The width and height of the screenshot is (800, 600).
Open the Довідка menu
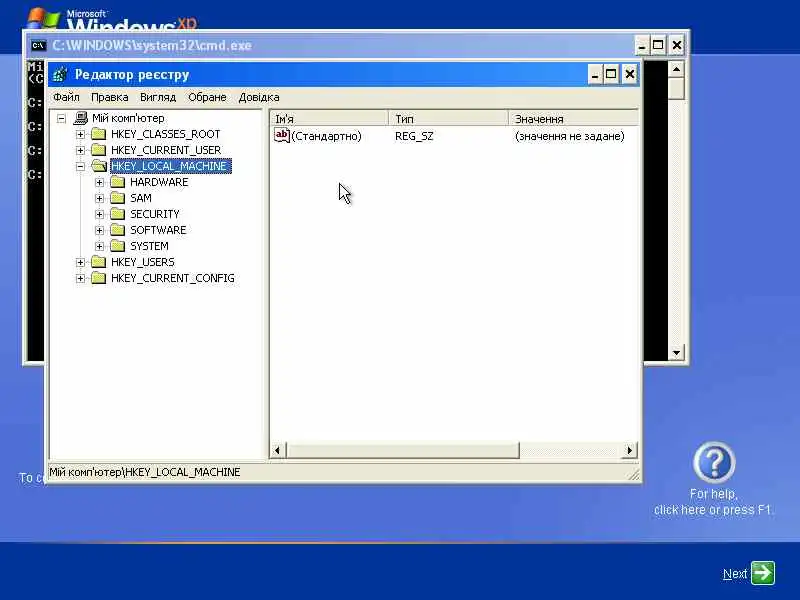259,97
